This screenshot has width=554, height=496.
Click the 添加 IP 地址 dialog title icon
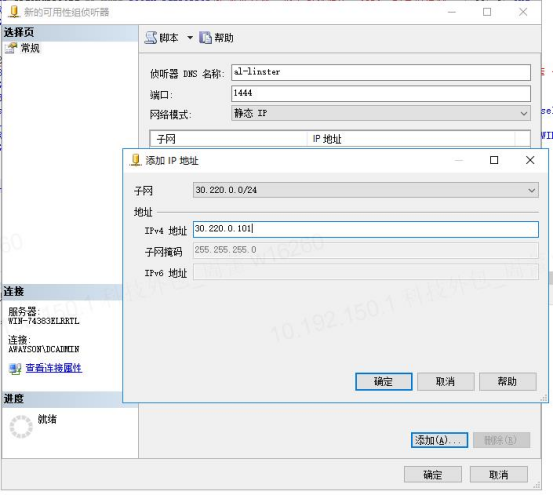[x=135, y=160]
